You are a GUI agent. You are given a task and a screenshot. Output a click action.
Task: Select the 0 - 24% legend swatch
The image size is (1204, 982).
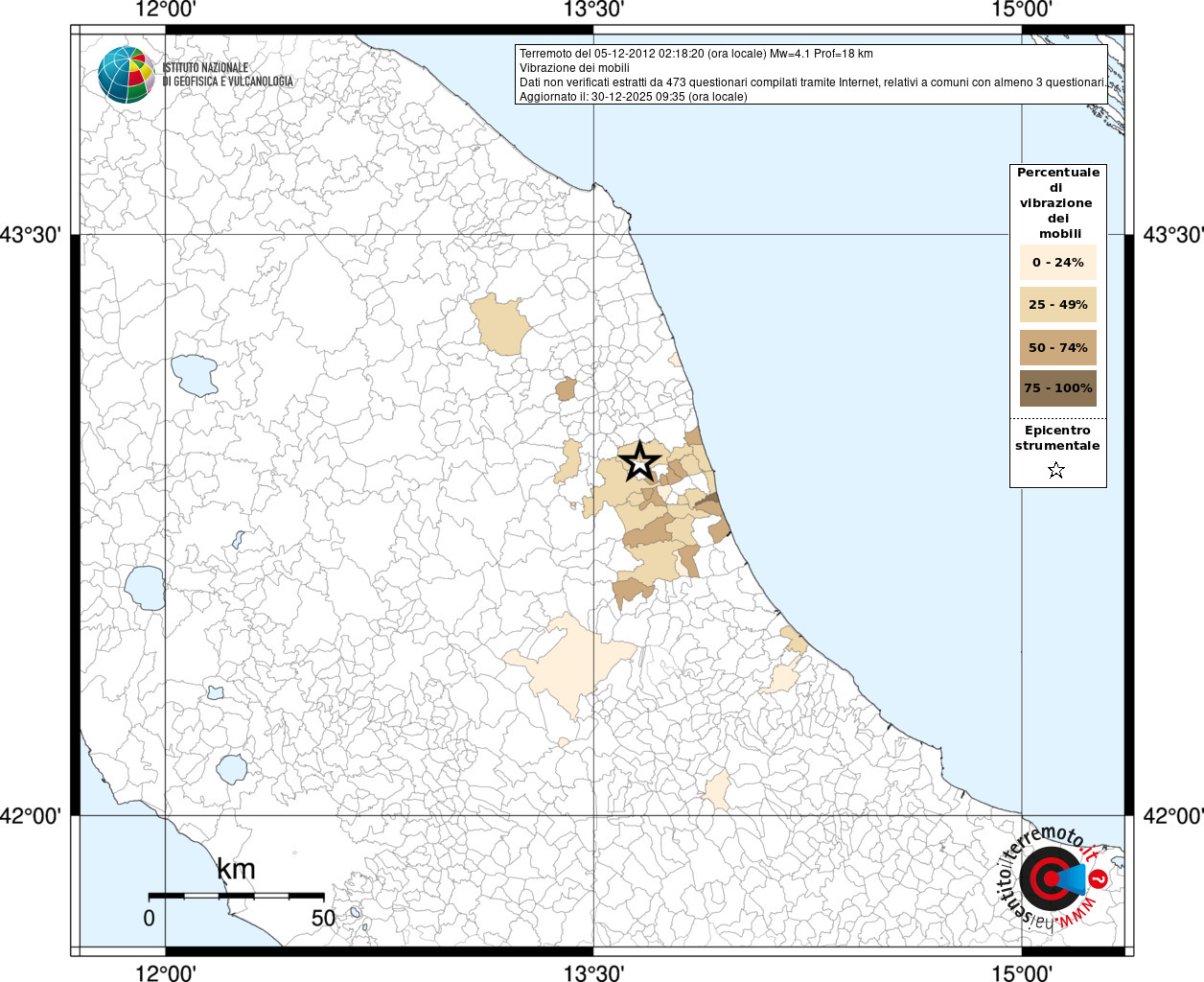point(1057,263)
